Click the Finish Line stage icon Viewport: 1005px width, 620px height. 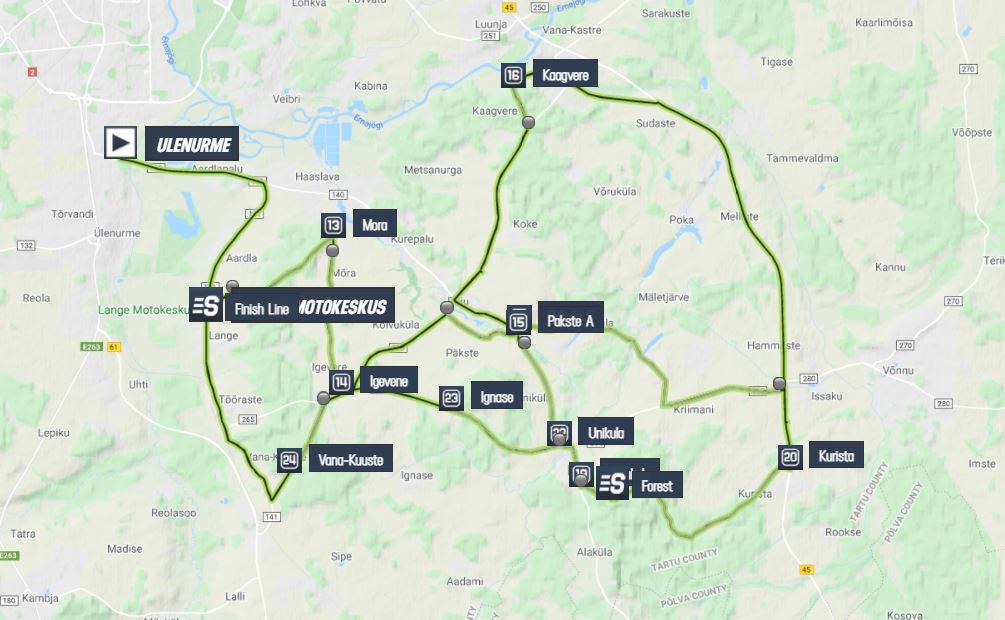click(x=206, y=305)
